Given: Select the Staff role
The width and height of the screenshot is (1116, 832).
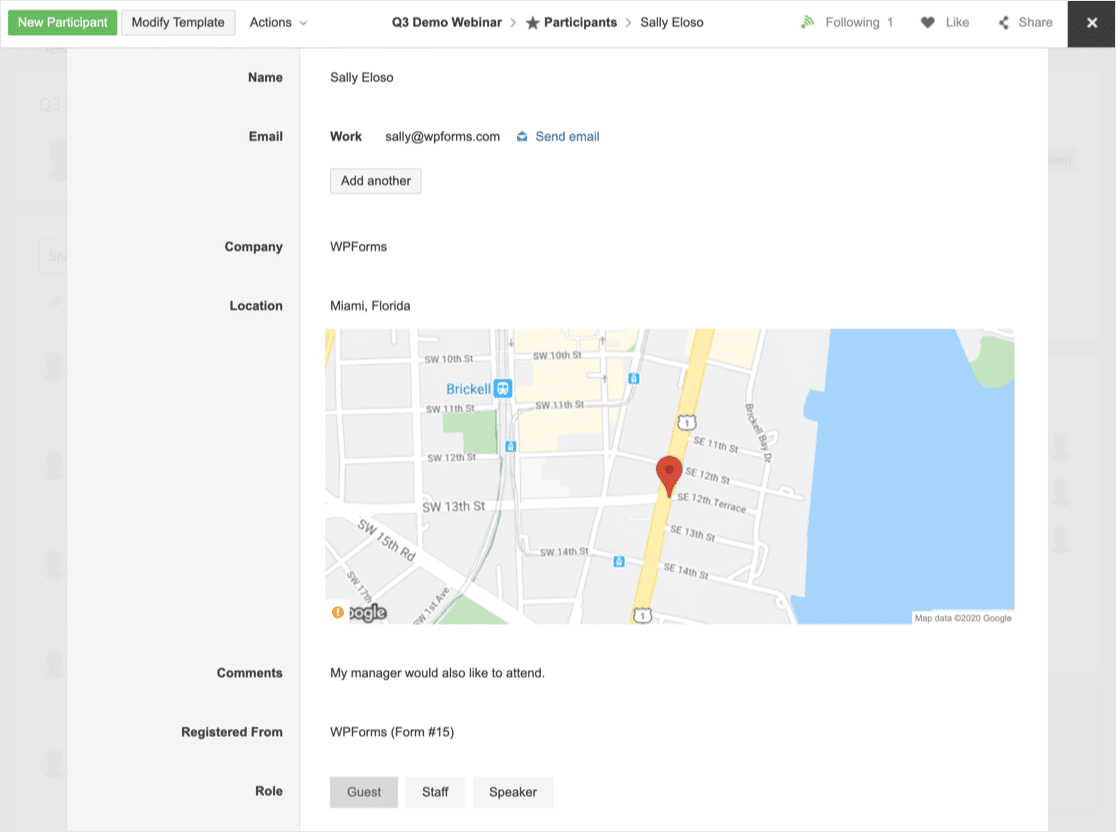Looking at the screenshot, I should pos(435,792).
